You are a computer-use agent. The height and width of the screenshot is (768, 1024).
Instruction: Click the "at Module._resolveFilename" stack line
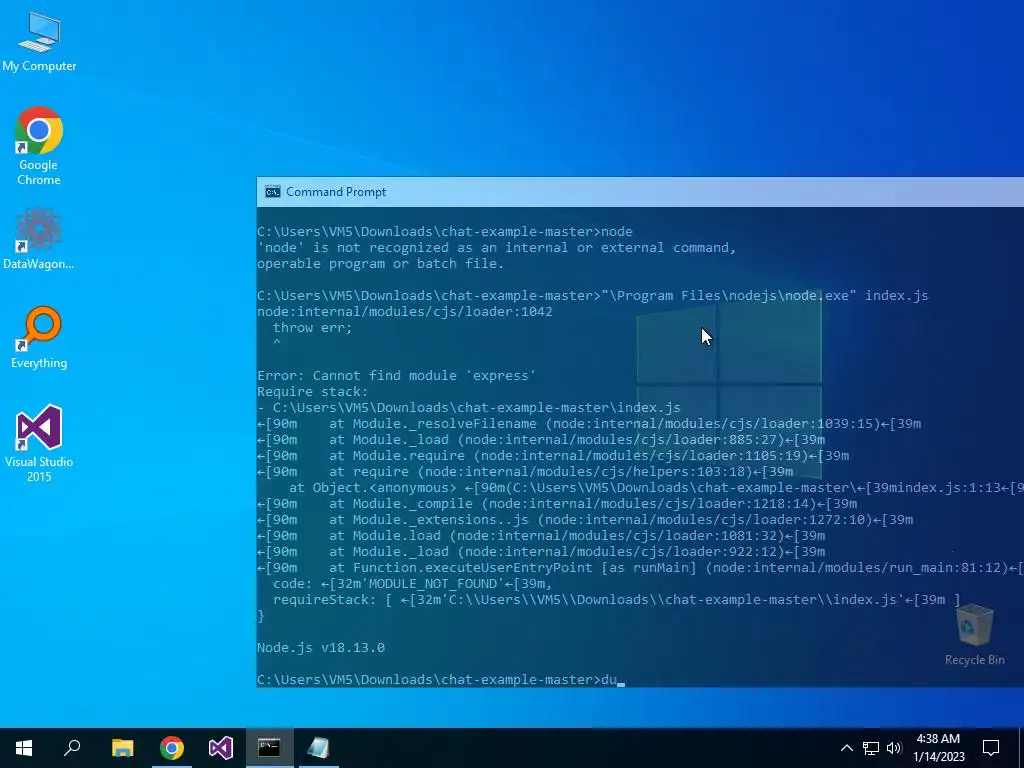(589, 424)
